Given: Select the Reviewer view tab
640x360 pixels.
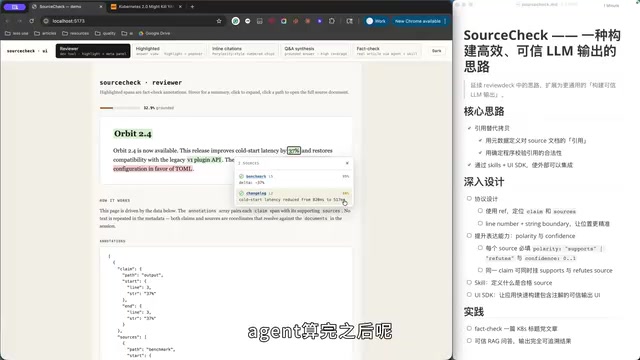Looking at the screenshot, I should 93,51.
